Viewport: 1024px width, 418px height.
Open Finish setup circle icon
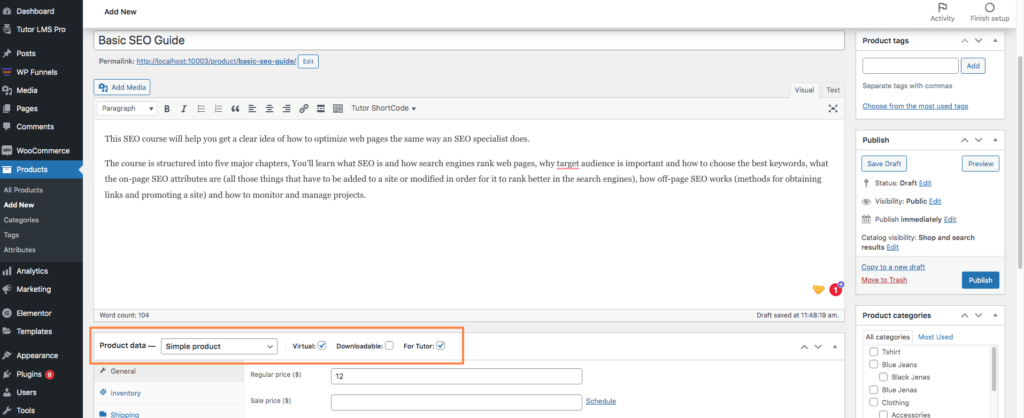point(989,8)
